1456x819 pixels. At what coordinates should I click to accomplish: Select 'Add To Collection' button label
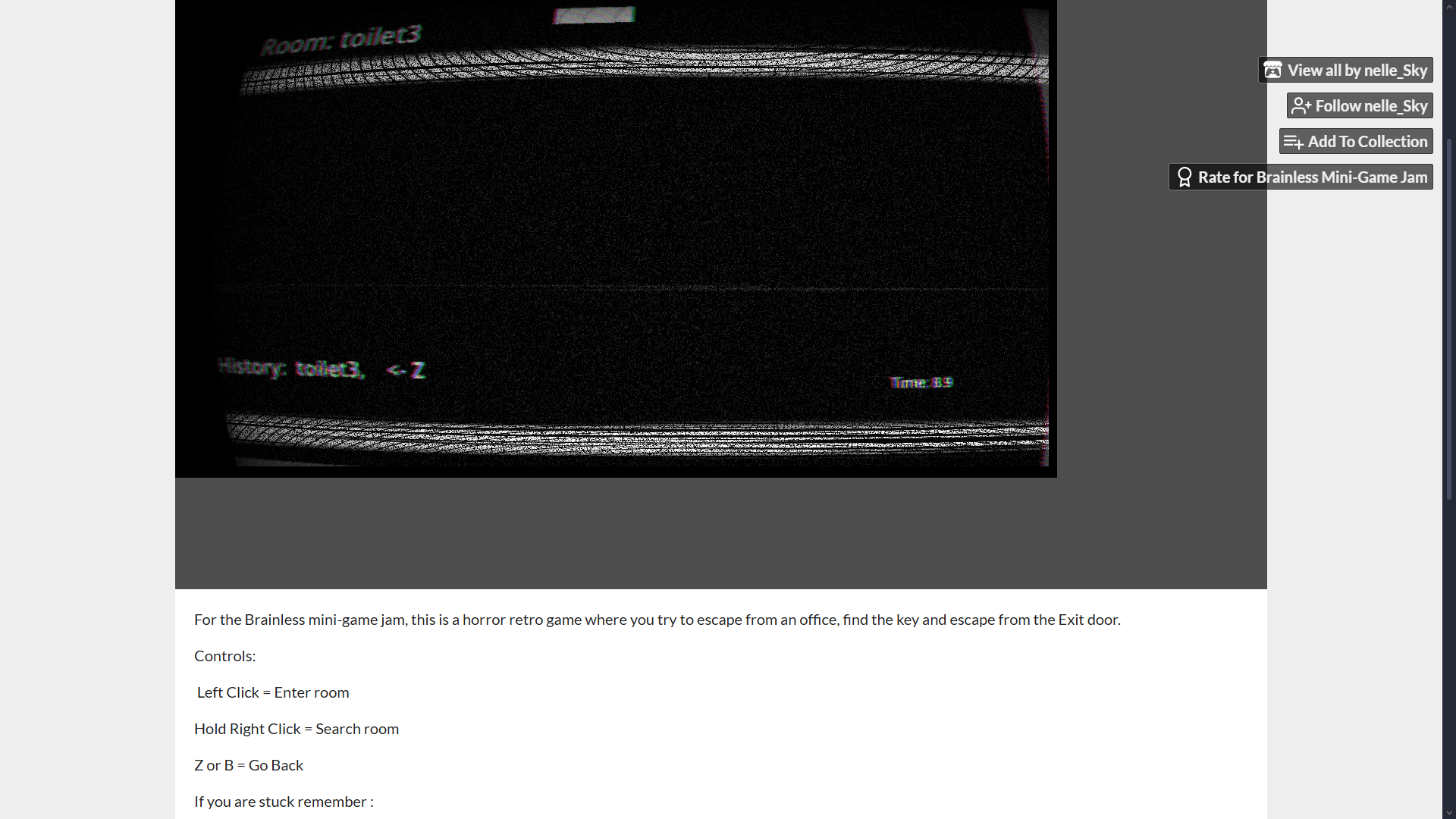coord(1367,142)
